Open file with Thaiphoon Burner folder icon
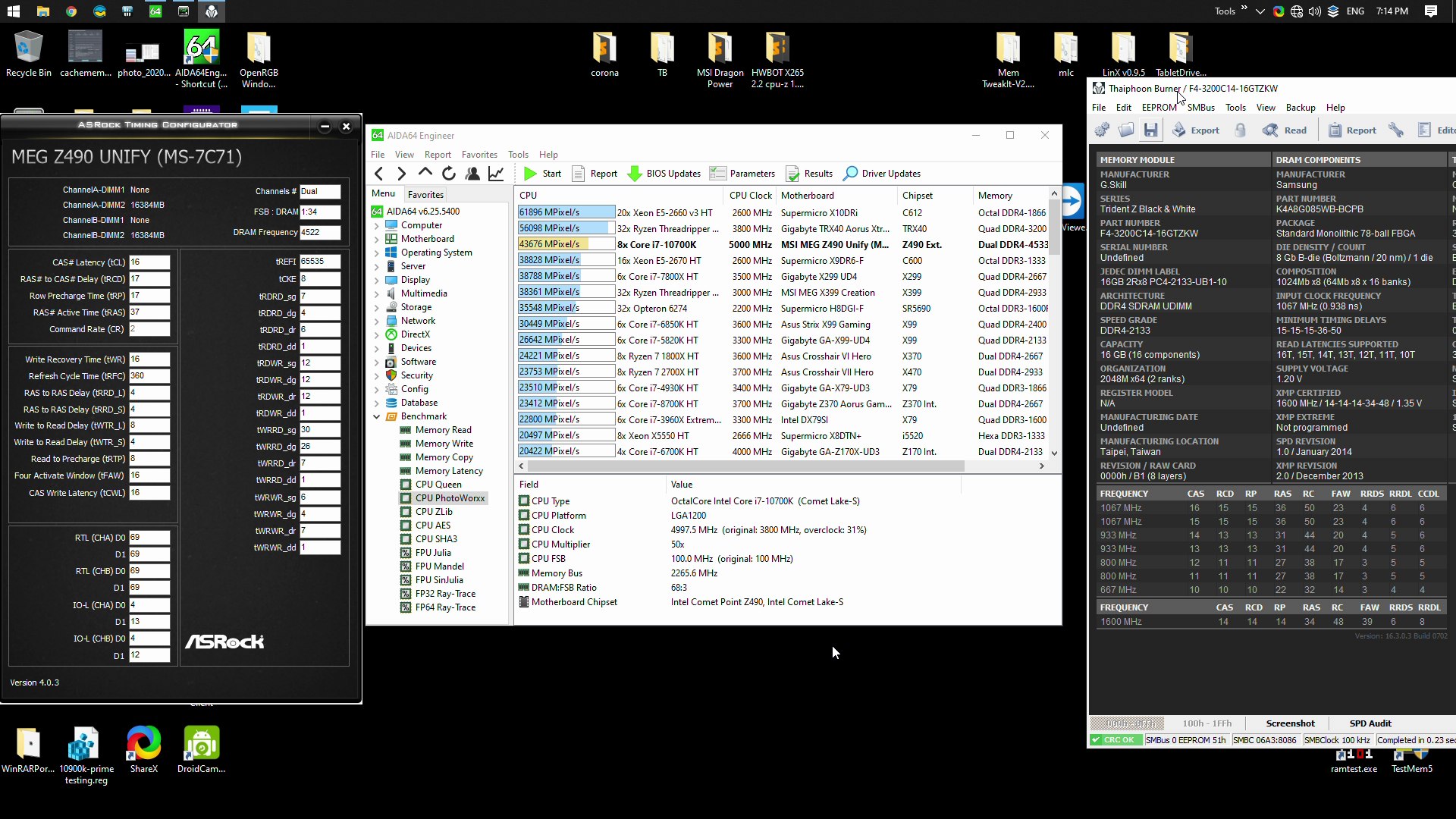The image size is (1456, 819). click(x=1126, y=130)
